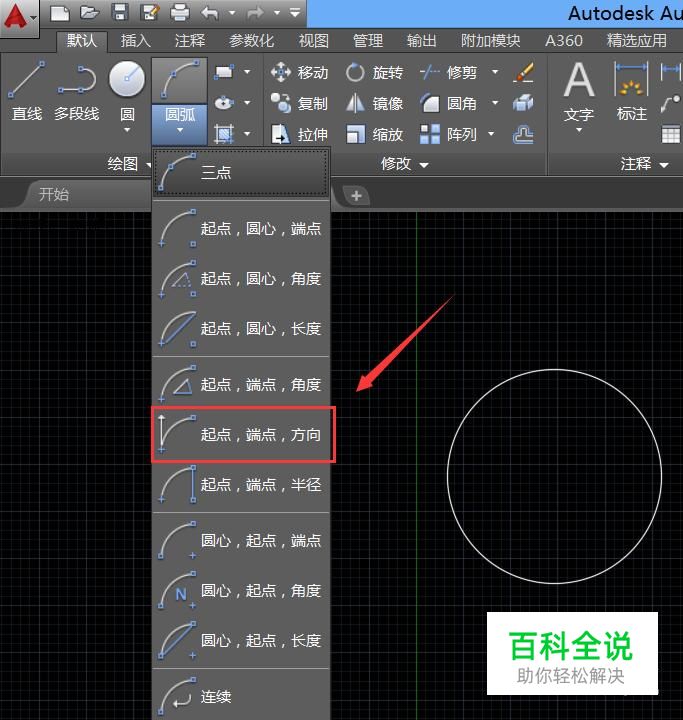
Task: Open the AutoCAD application menu logo
Action: (18, 17)
